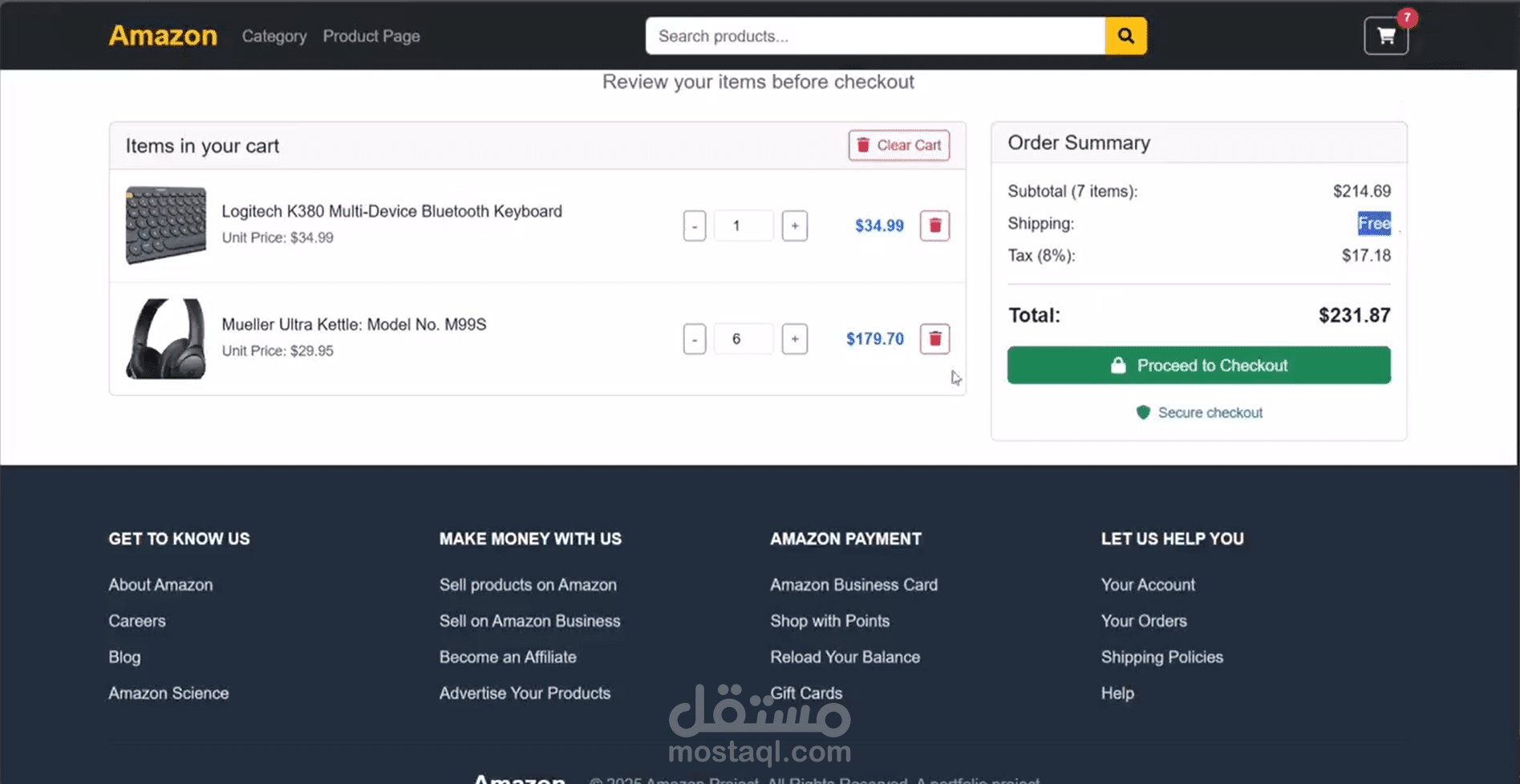This screenshot has width=1520, height=784.
Task: Click the search magnifier icon button
Action: click(1125, 36)
